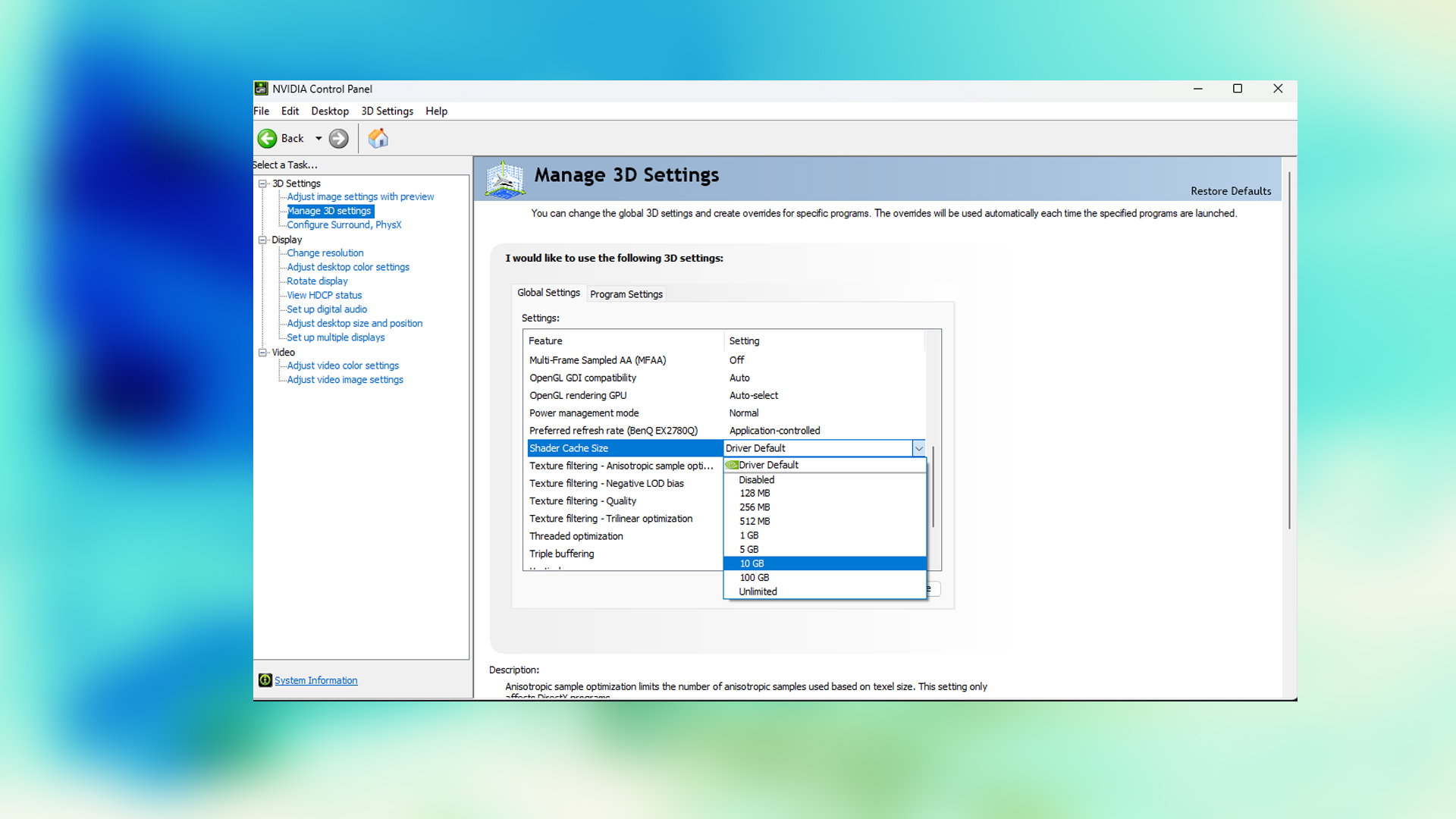Select Power management mode row

click(726, 413)
